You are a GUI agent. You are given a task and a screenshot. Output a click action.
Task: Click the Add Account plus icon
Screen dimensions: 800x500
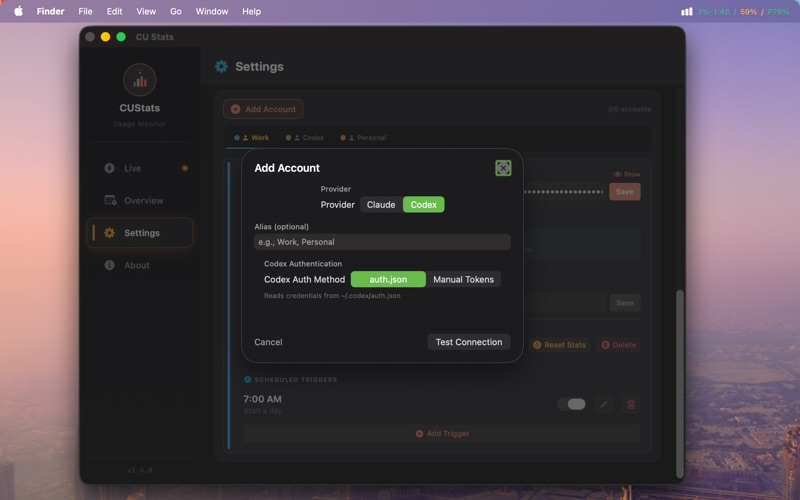click(x=236, y=109)
